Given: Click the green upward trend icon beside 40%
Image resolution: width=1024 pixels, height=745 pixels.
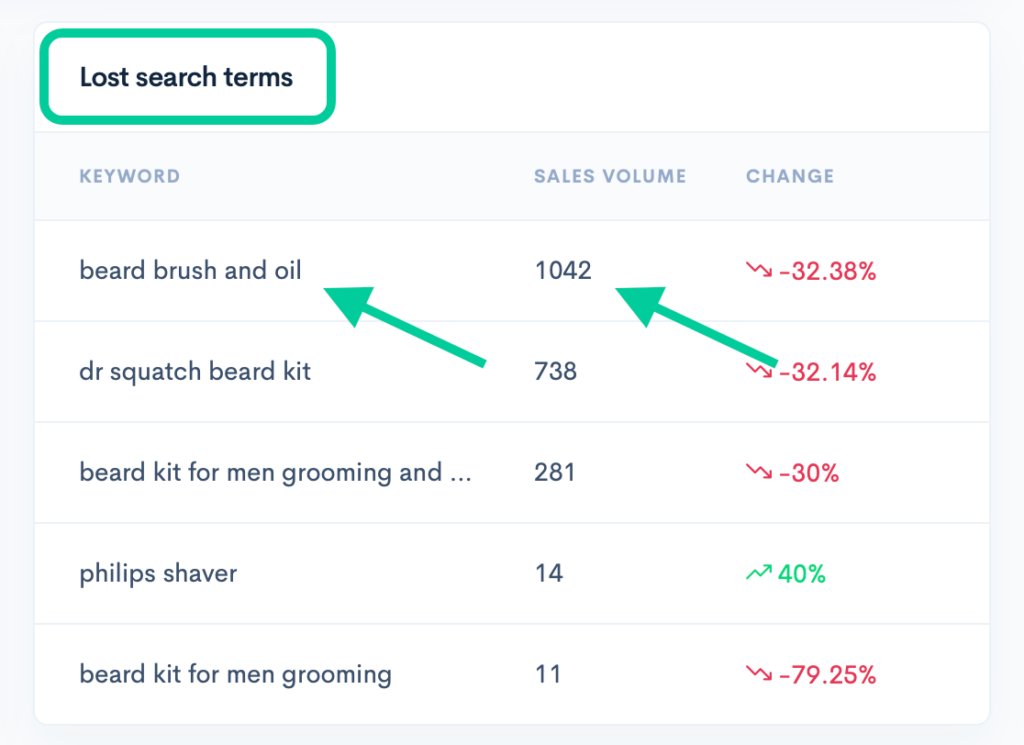Looking at the screenshot, I should [759, 573].
